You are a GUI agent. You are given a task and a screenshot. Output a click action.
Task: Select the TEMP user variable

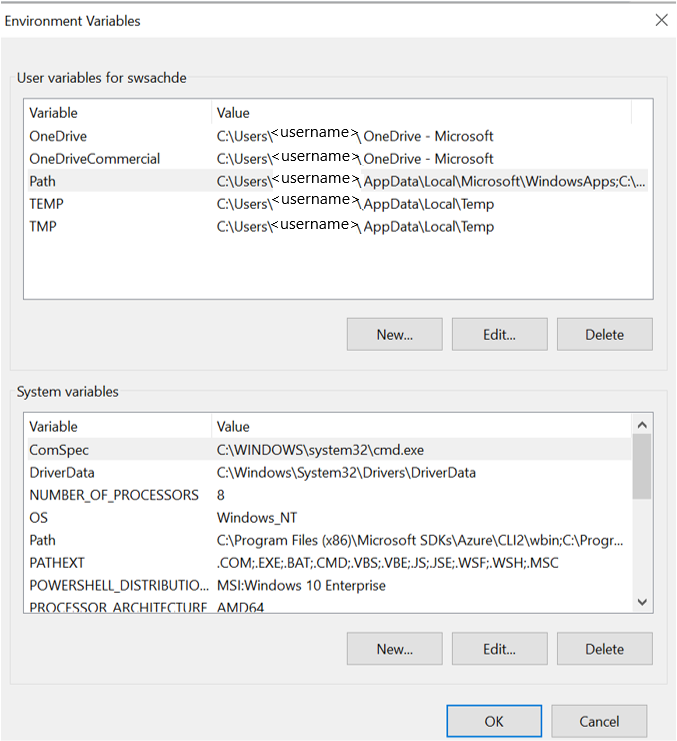coord(338,204)
